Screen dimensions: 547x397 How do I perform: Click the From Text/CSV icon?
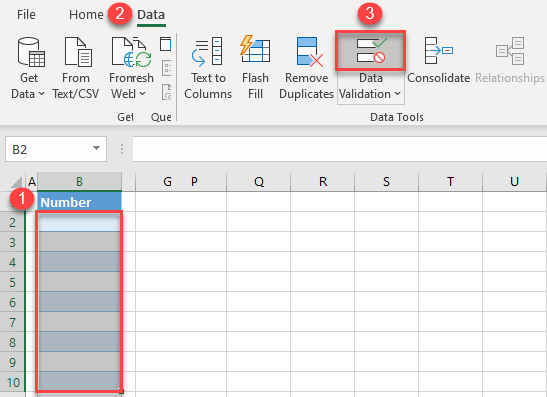tap(78, 52)
